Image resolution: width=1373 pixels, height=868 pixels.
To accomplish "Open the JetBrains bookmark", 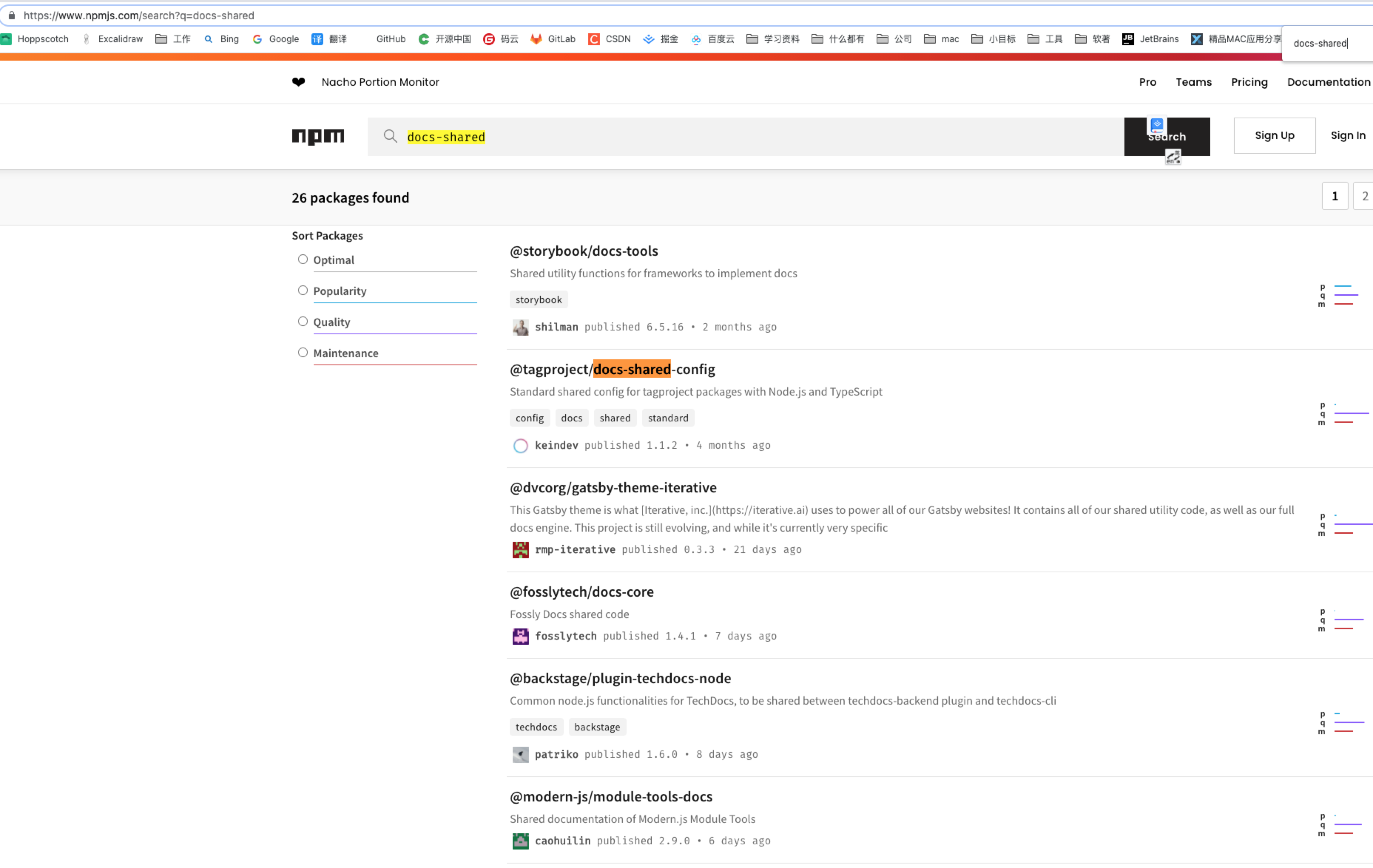I will tap(1151, 39).
